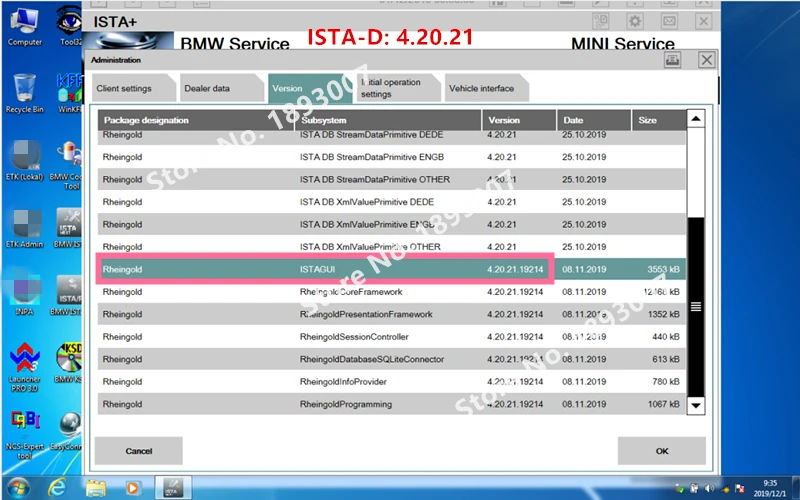Viewport: 800px width, 500px height.
Task: Open the EasyConnect desktop icon
Action: pyautogui.click(x=68, y=431)
